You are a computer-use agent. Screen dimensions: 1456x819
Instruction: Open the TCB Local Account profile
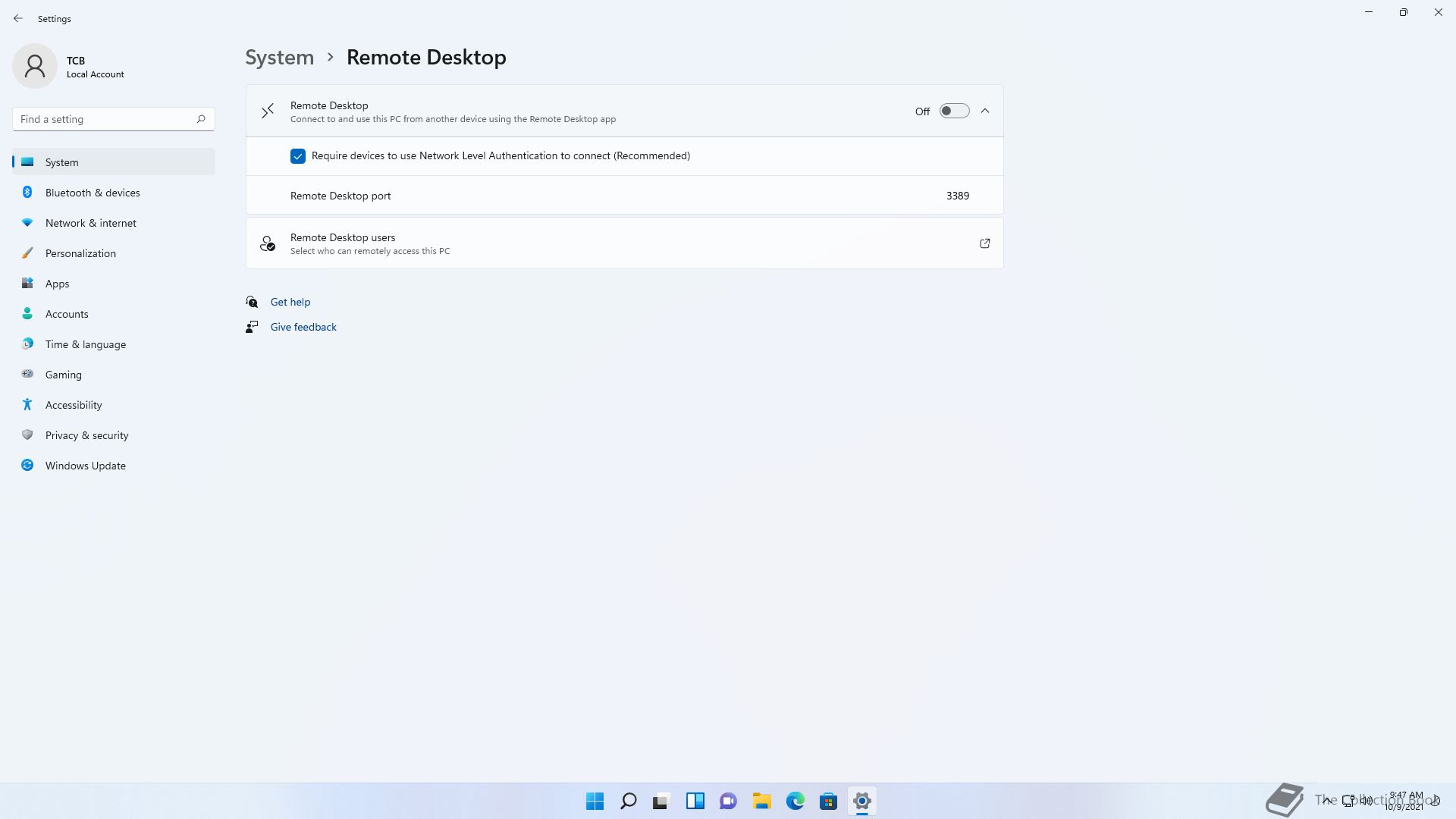[70, 67]
